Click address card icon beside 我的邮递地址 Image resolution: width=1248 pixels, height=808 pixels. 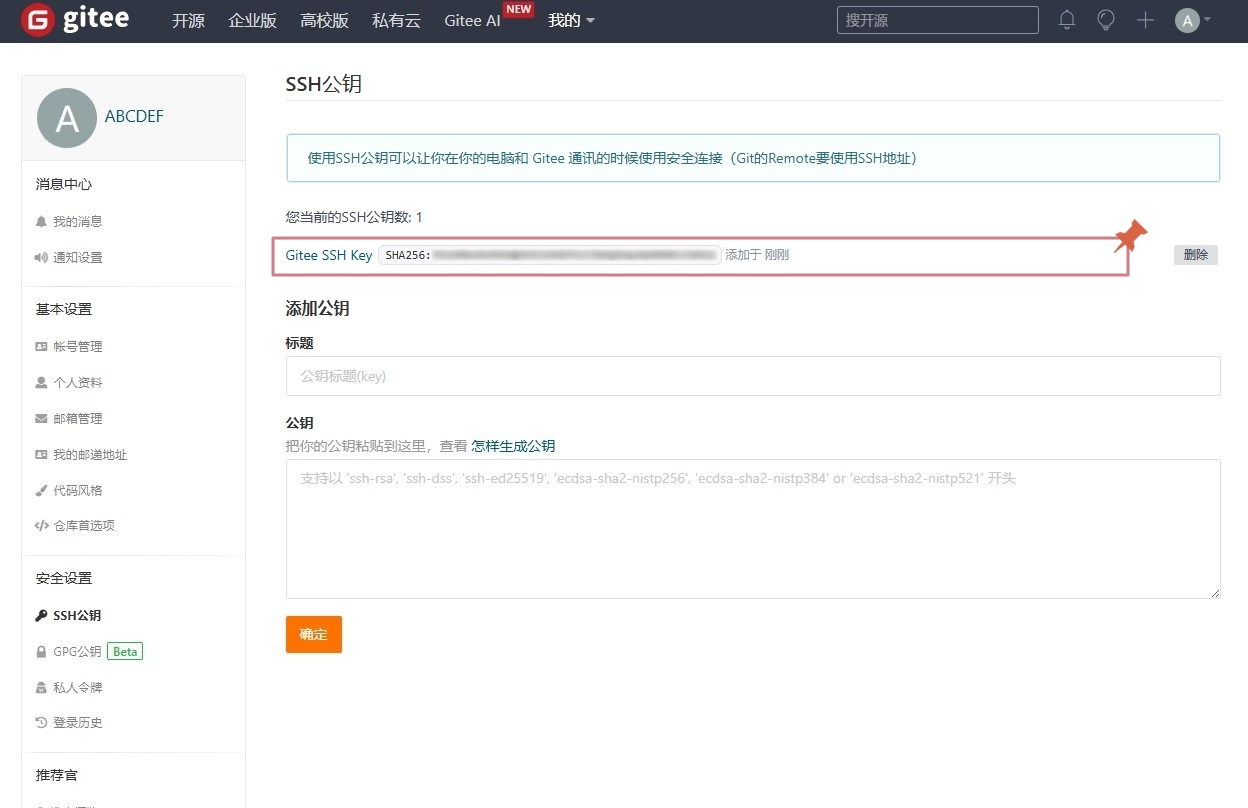(41, 454)
